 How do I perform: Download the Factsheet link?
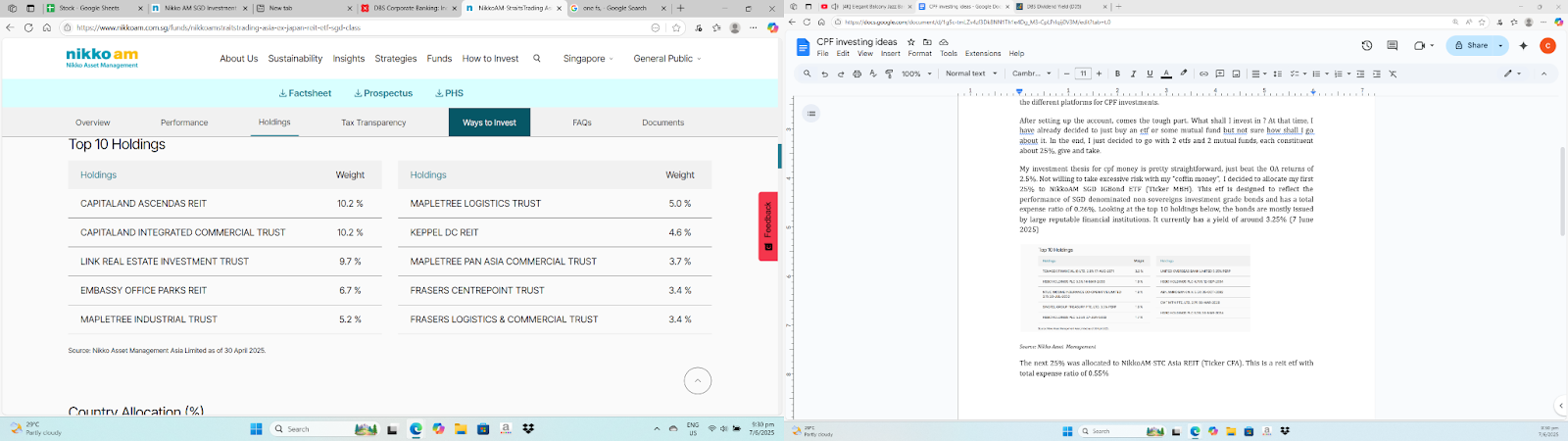coord(305,93)
